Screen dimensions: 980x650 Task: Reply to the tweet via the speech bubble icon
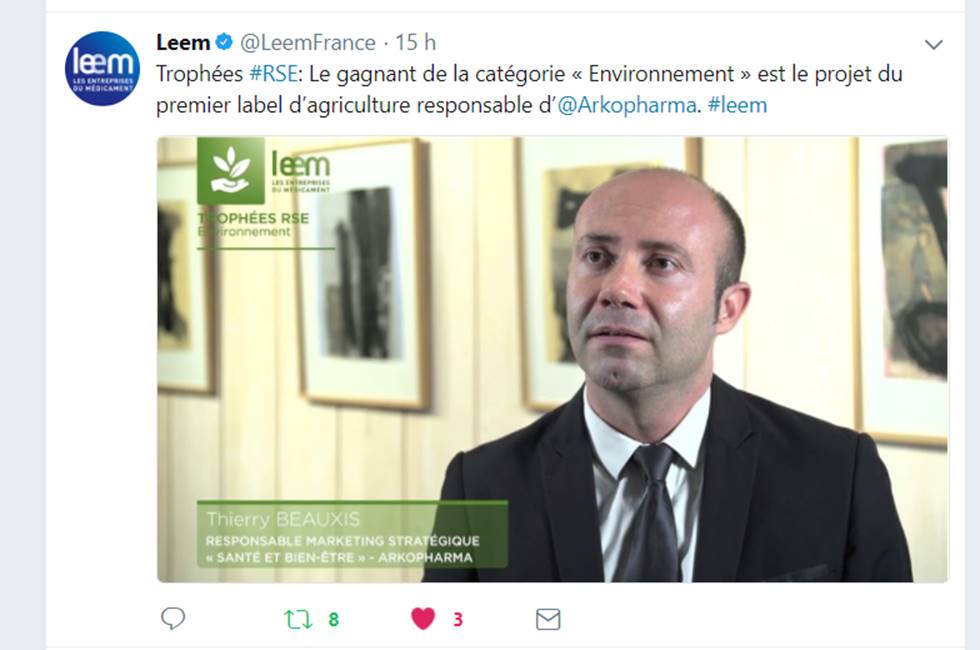coord(173,619)
